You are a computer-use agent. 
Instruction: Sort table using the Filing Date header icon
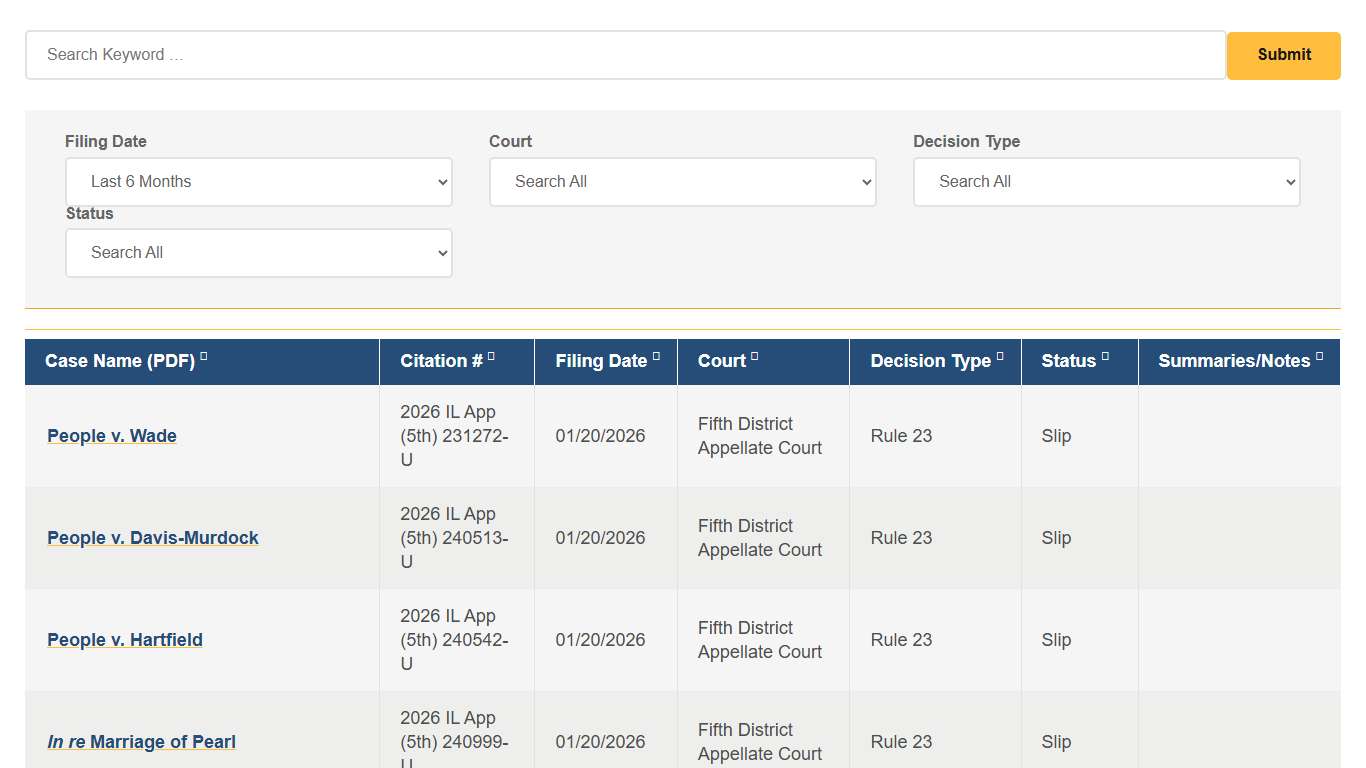[x=656, y=356]
